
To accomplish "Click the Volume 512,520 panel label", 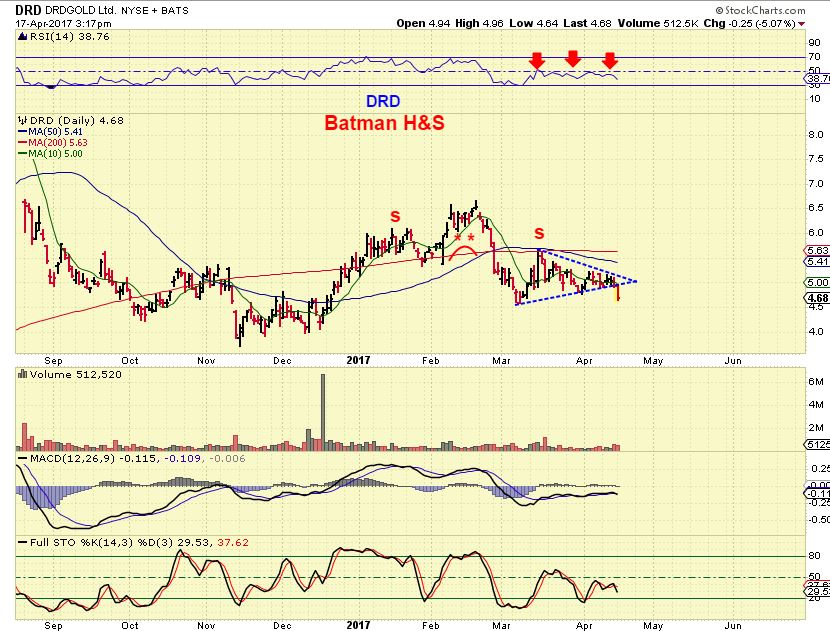I will click(76, 374).
